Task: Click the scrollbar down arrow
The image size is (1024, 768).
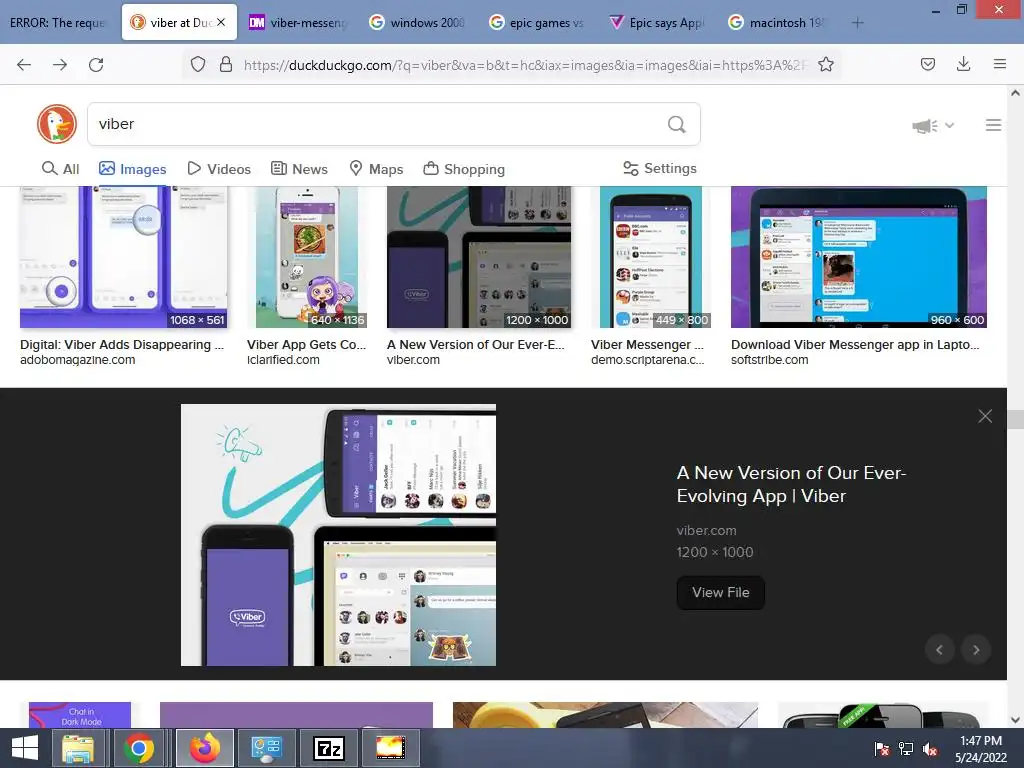Action: tap(1016, 720)
